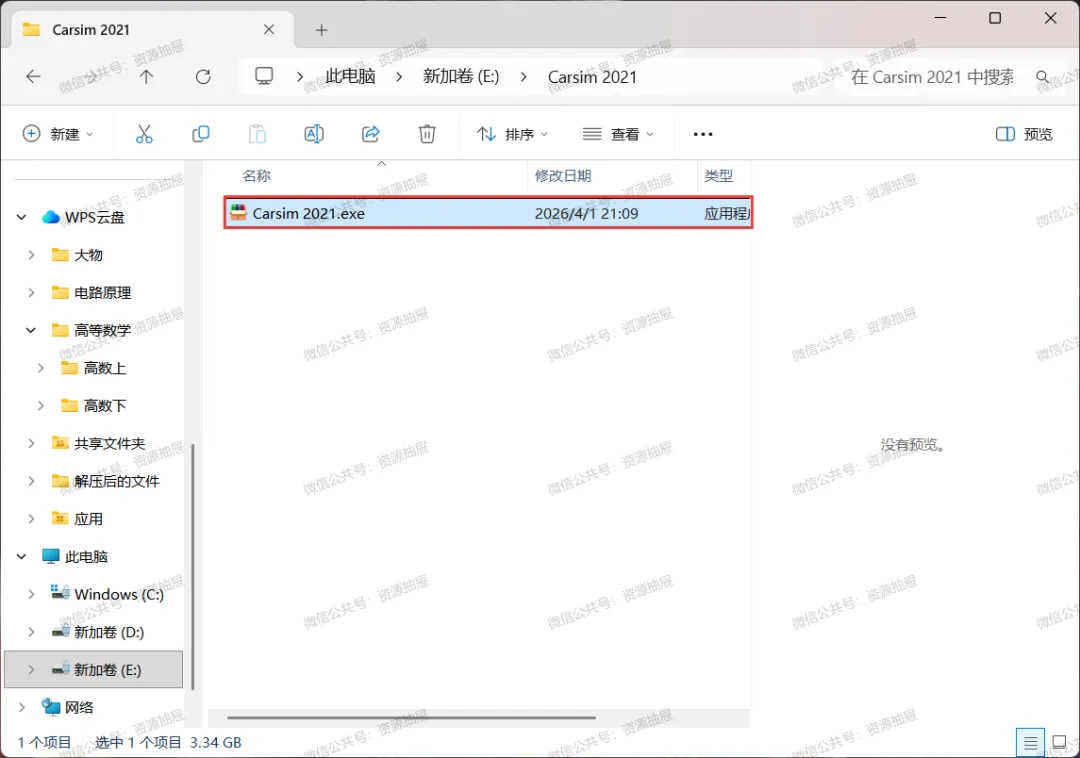The width and height of the screenshot is (1080, 758).
Task: Click the 网络 network icon in sidebar
Action: 50,707
